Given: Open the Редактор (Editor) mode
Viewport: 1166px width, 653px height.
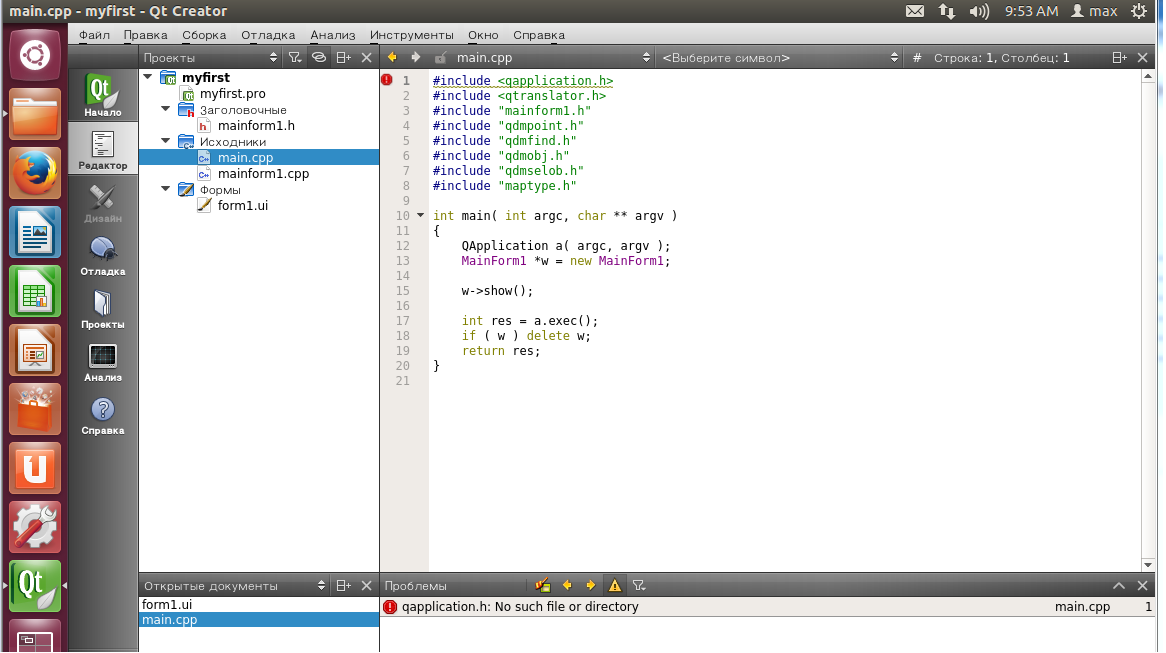Looking at the screenshot, I should tap(103, 150).
